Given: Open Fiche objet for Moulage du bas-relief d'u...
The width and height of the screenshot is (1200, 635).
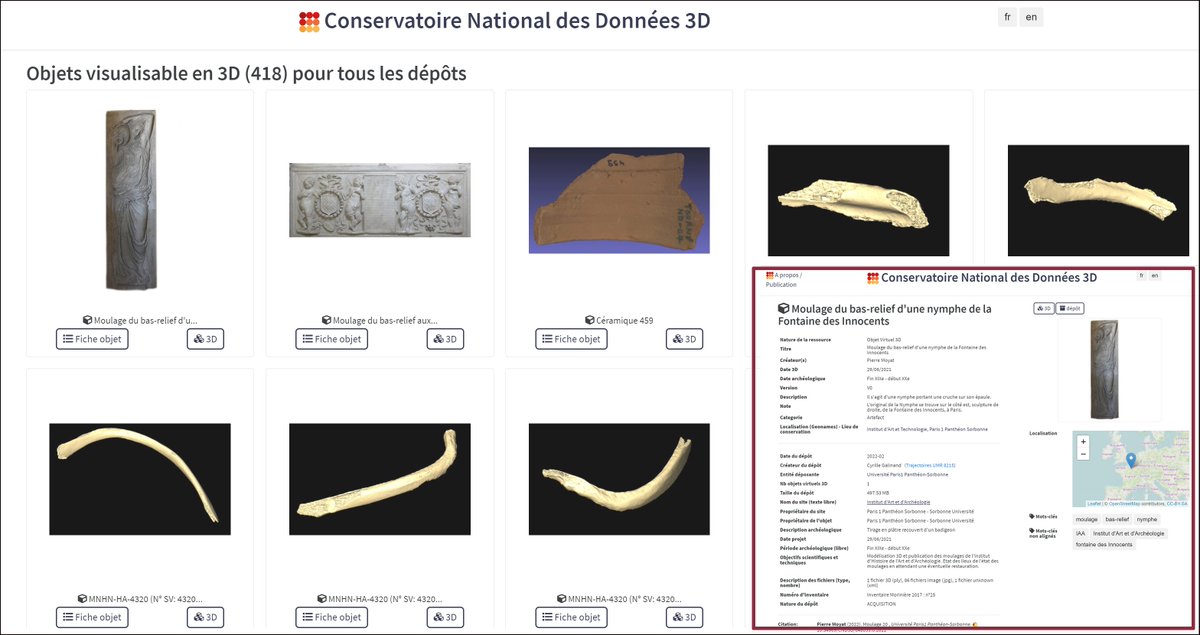Looking at the screenshot, I should pyautogui.click(x=92, y=339).
